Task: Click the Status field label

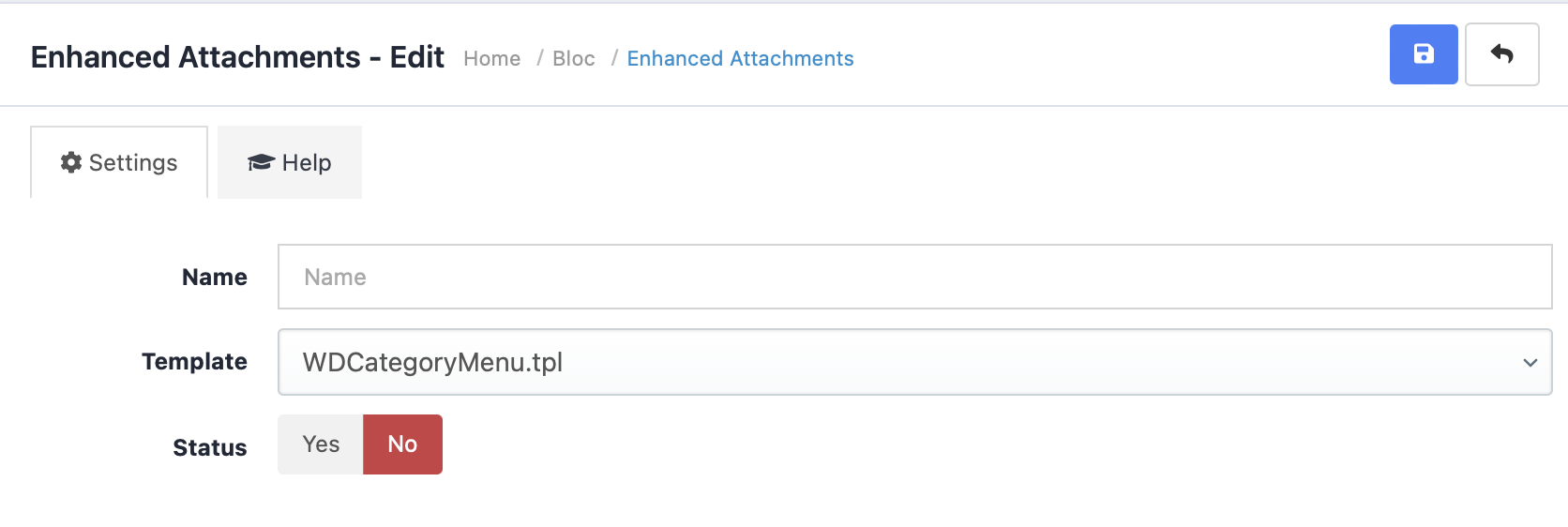Action: click(x=210, y=447)
